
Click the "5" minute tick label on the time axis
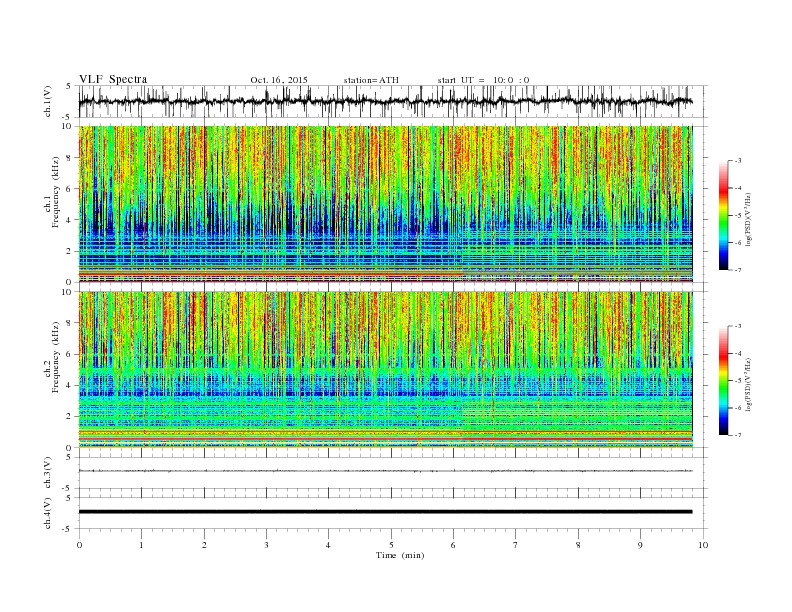coord(391,545)
